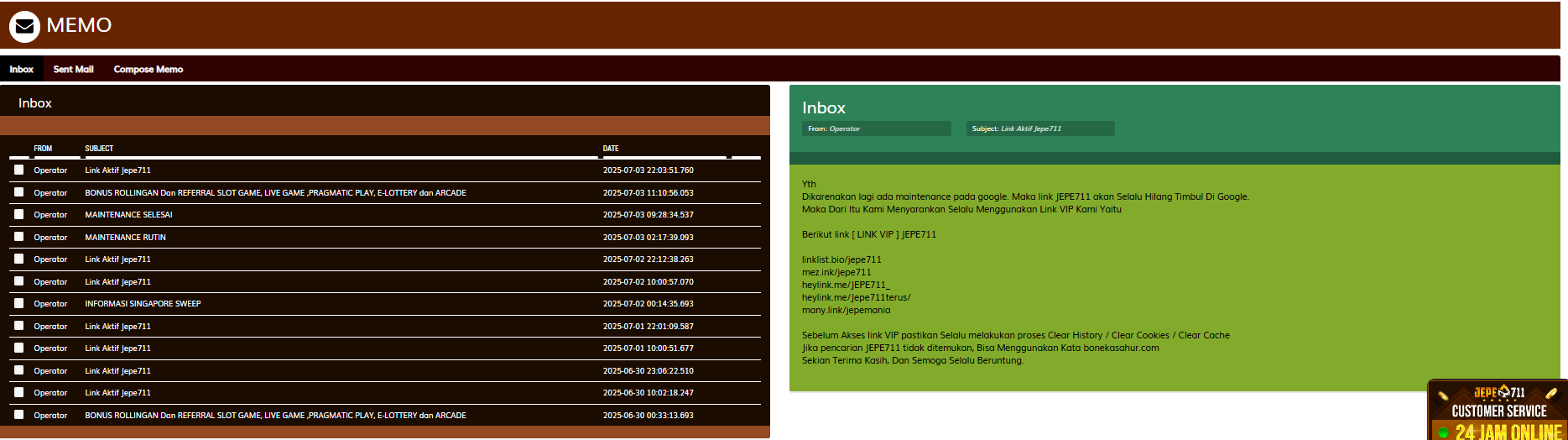Viewport: 1568px width, 440px height.
Task: Switch to the Inbox tab
Action: 22,69
